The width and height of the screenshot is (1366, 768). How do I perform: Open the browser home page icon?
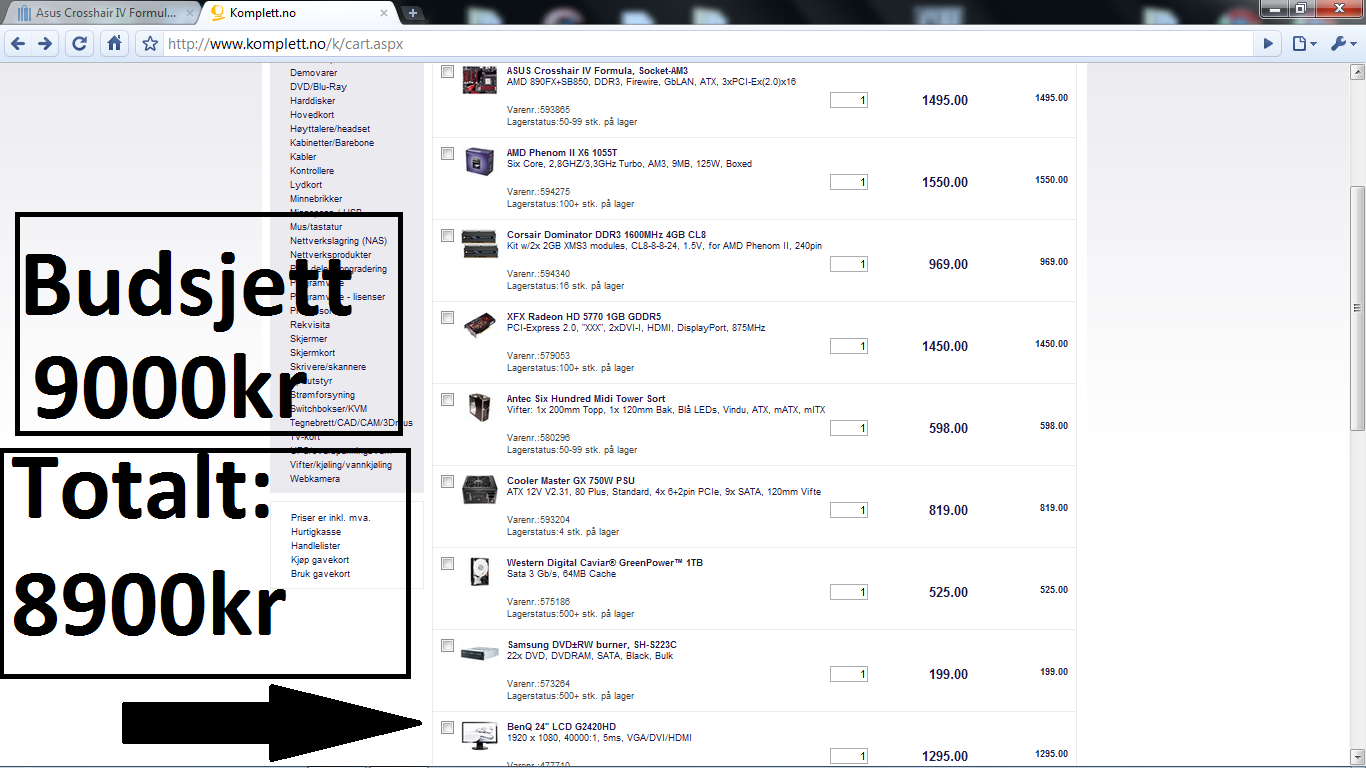point(115,44)
